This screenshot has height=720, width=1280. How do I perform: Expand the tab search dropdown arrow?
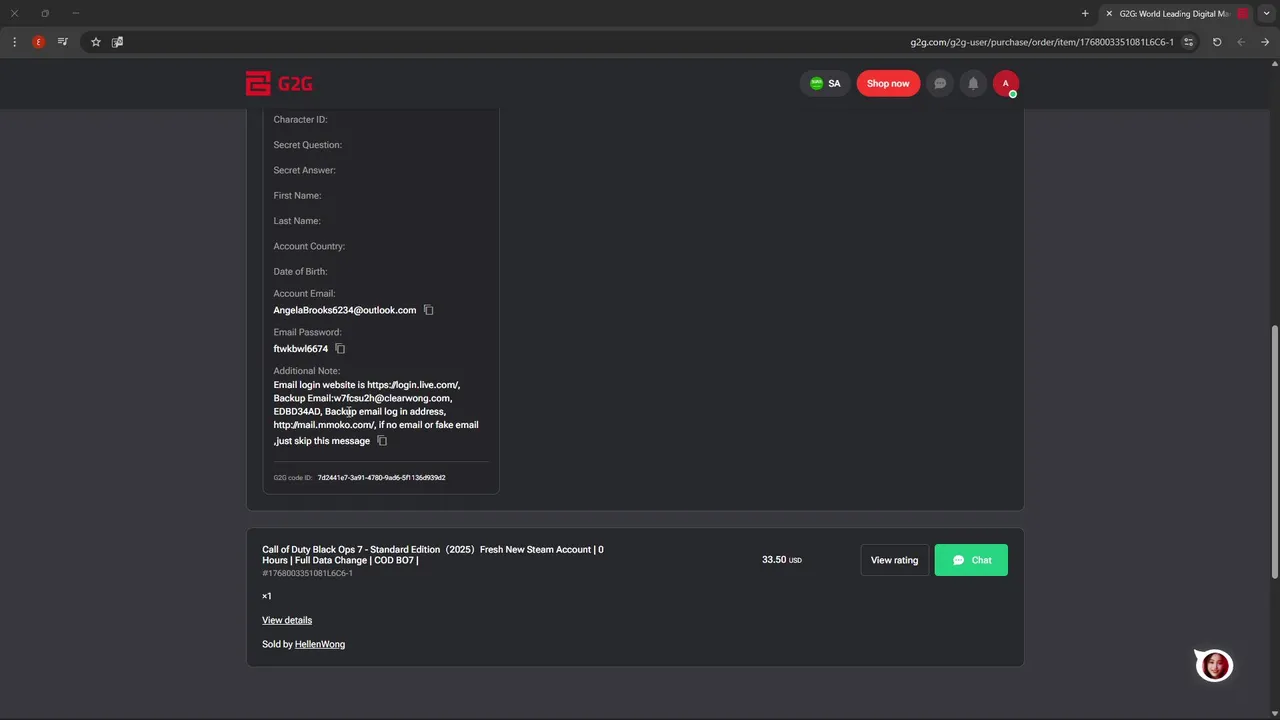click(x=1266, y=14)
